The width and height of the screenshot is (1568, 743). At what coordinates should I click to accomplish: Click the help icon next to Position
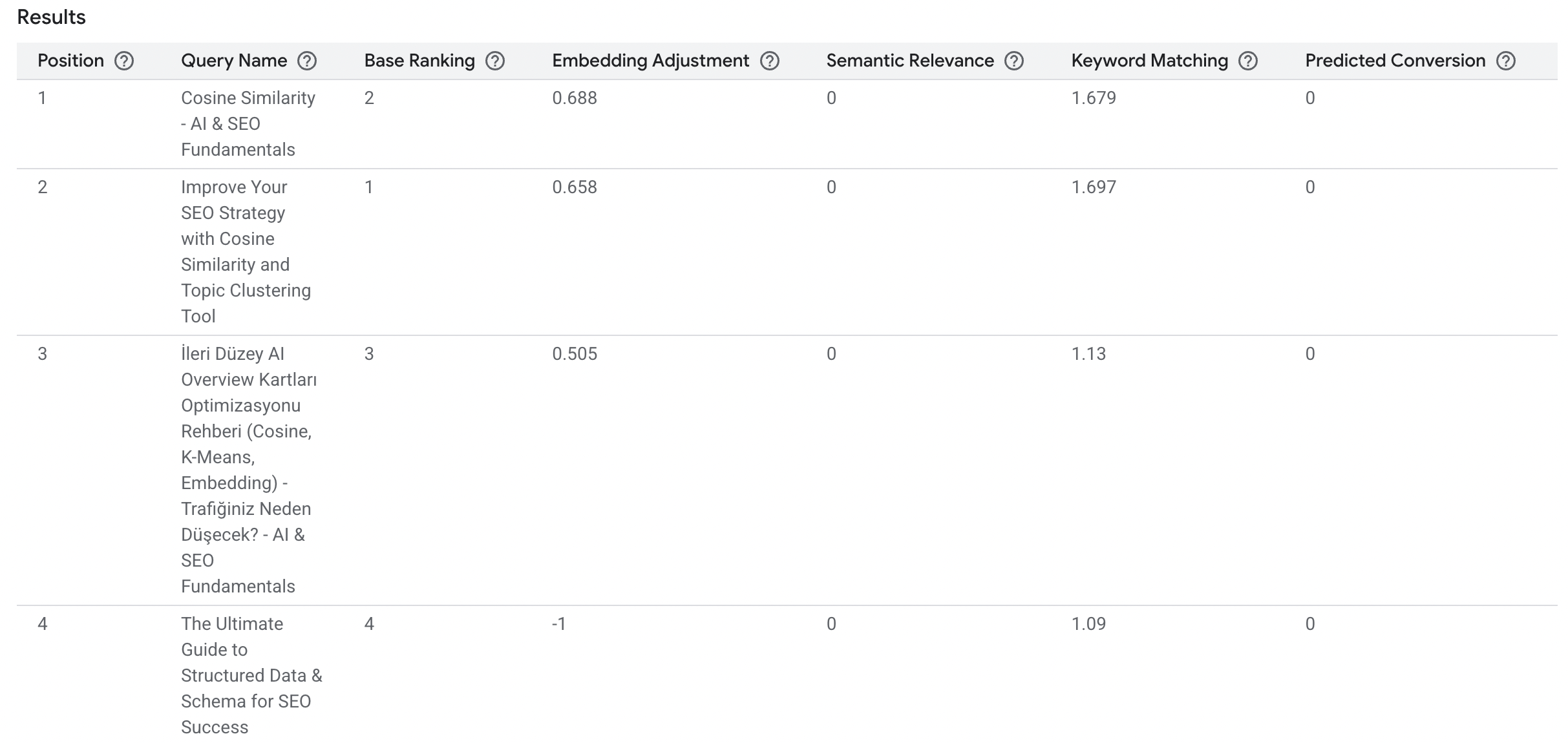coord(124,61)
